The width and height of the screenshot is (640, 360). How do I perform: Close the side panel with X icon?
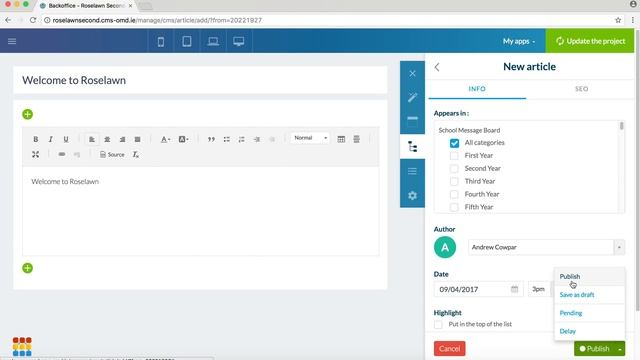(x=412, y=73)
